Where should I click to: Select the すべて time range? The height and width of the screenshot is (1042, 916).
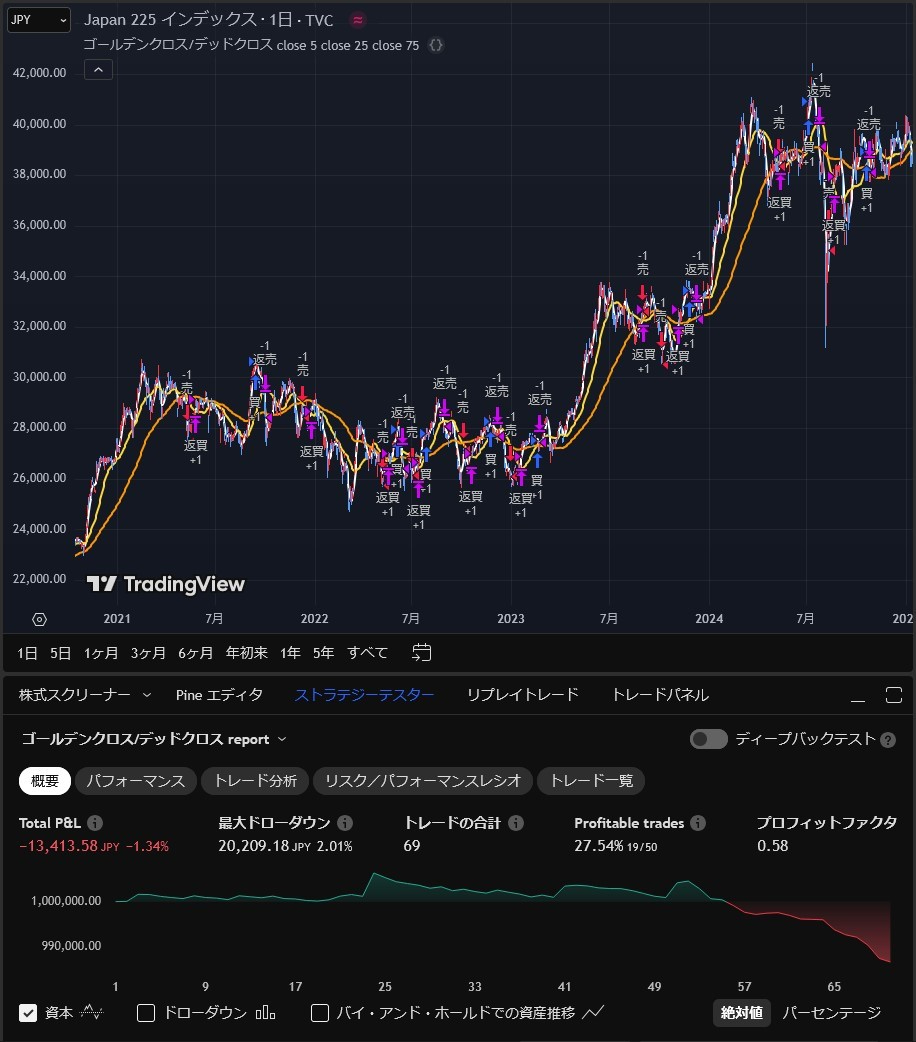pyautogui.click(x=368, y=653)
